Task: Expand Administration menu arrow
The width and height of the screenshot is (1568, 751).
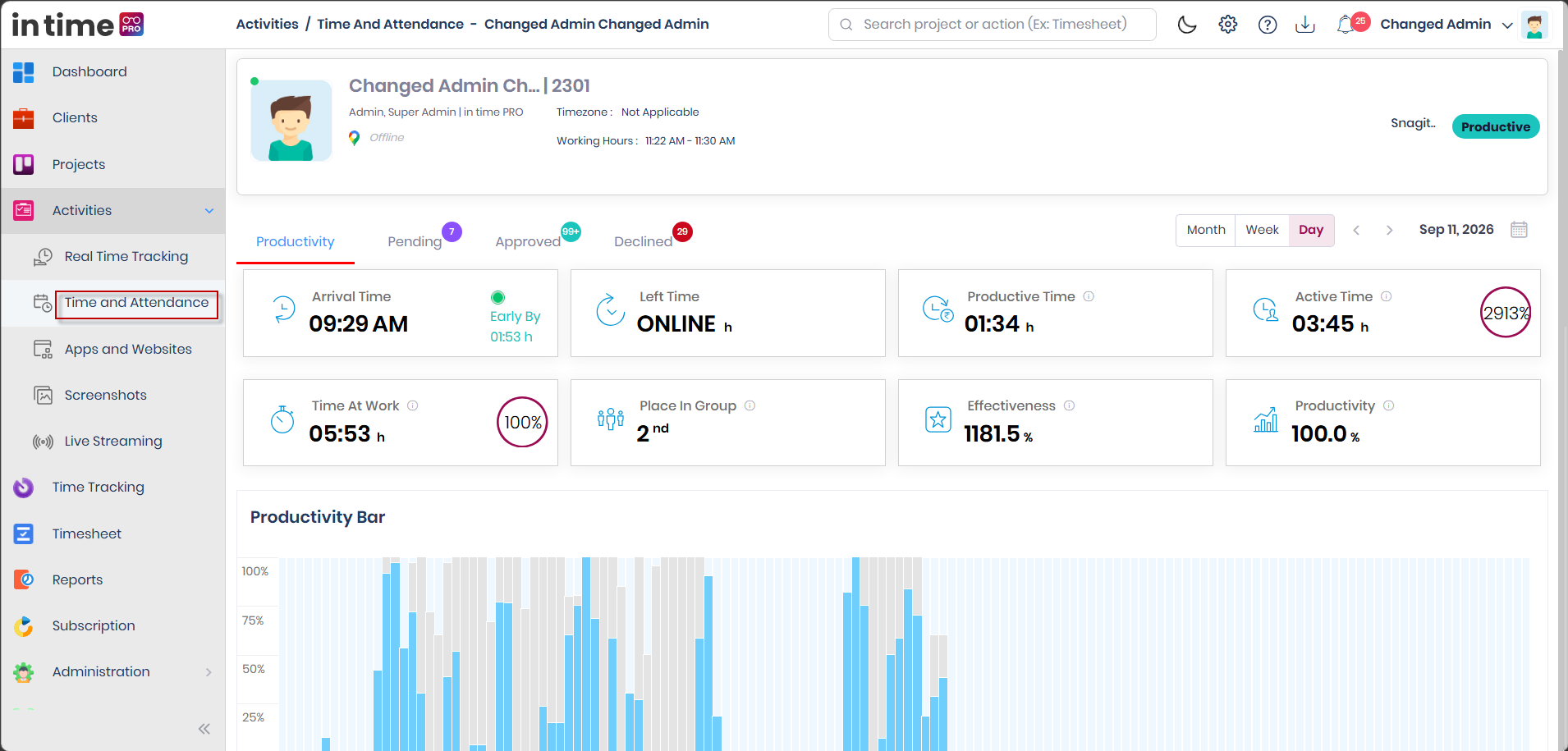Action: (209, 672)
